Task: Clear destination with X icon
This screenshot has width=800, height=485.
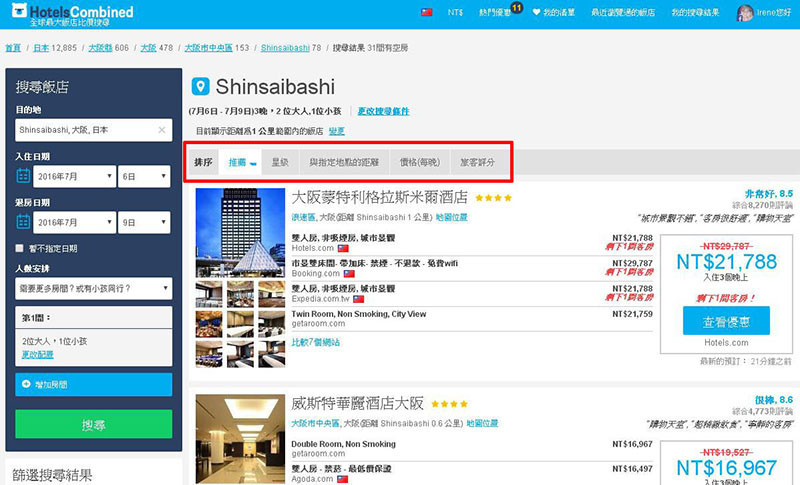Action: tap(162, 130)
